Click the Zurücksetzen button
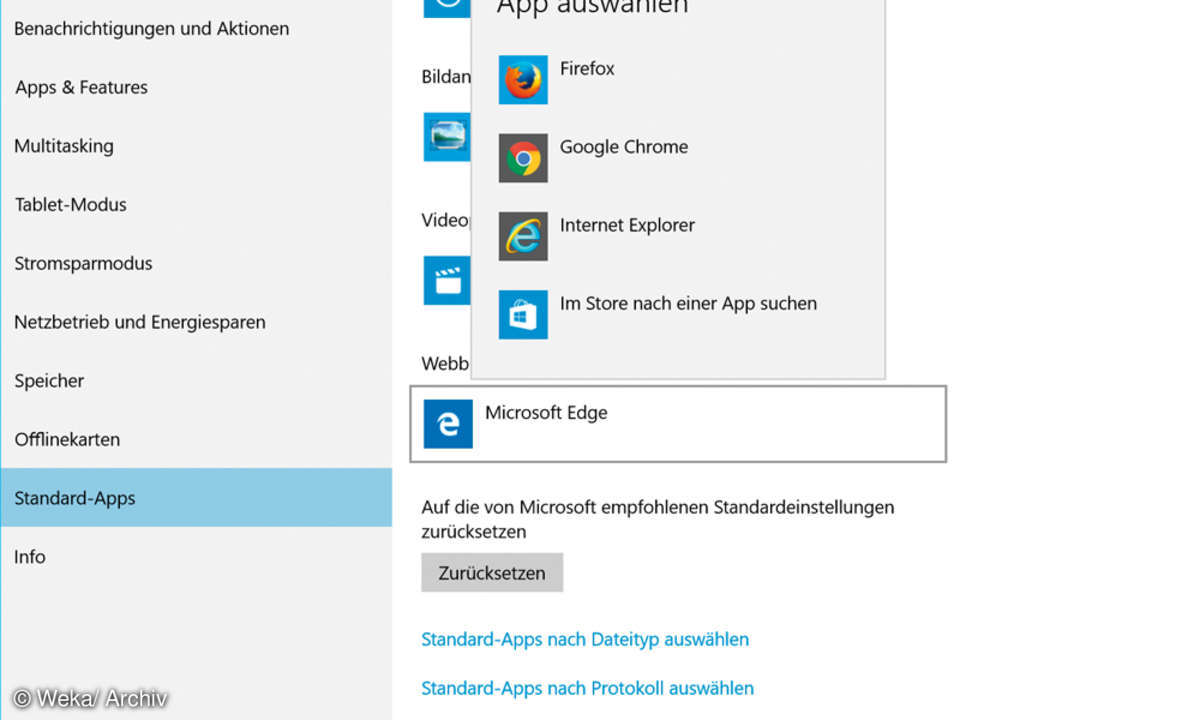 (492, 573)
